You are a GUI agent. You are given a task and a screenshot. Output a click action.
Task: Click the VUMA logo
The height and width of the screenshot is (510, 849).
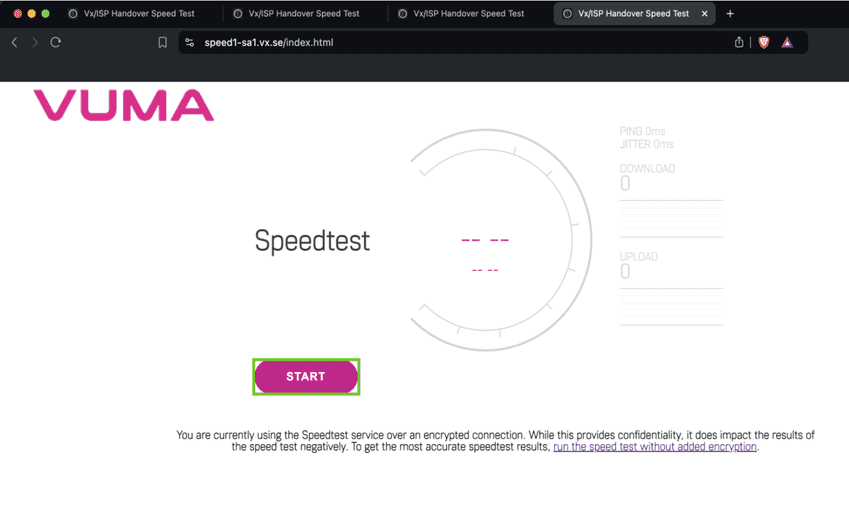click(124, 106)
